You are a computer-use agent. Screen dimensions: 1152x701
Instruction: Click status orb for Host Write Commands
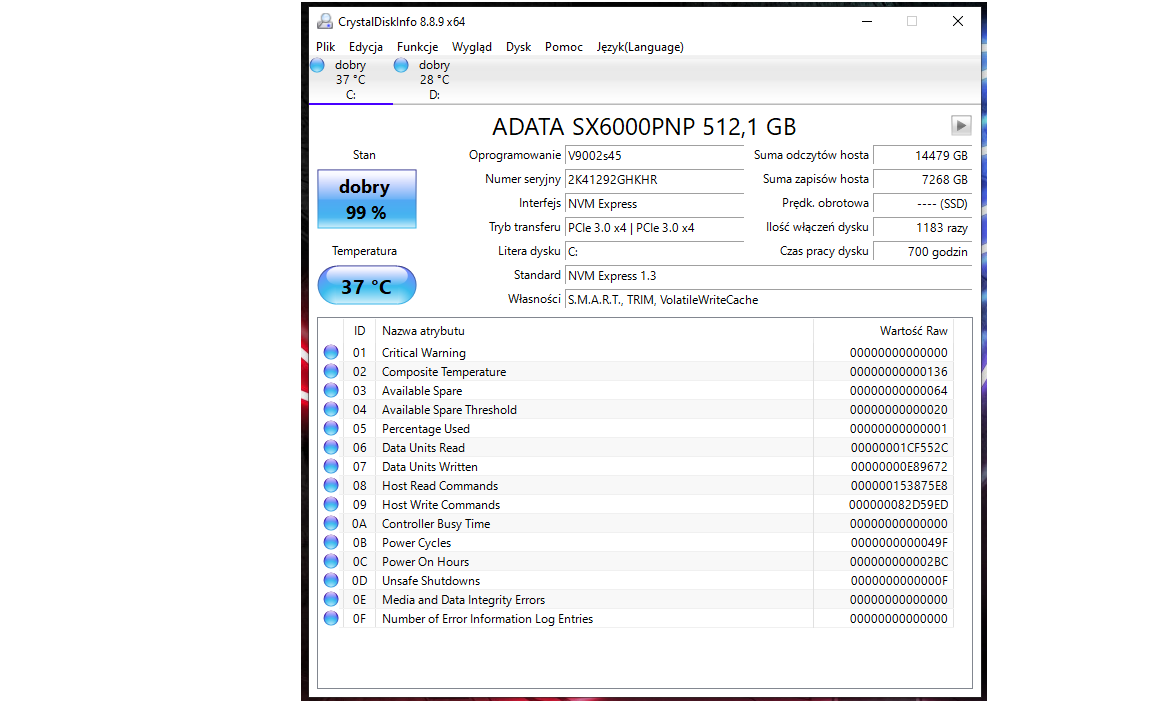point(331,505)
